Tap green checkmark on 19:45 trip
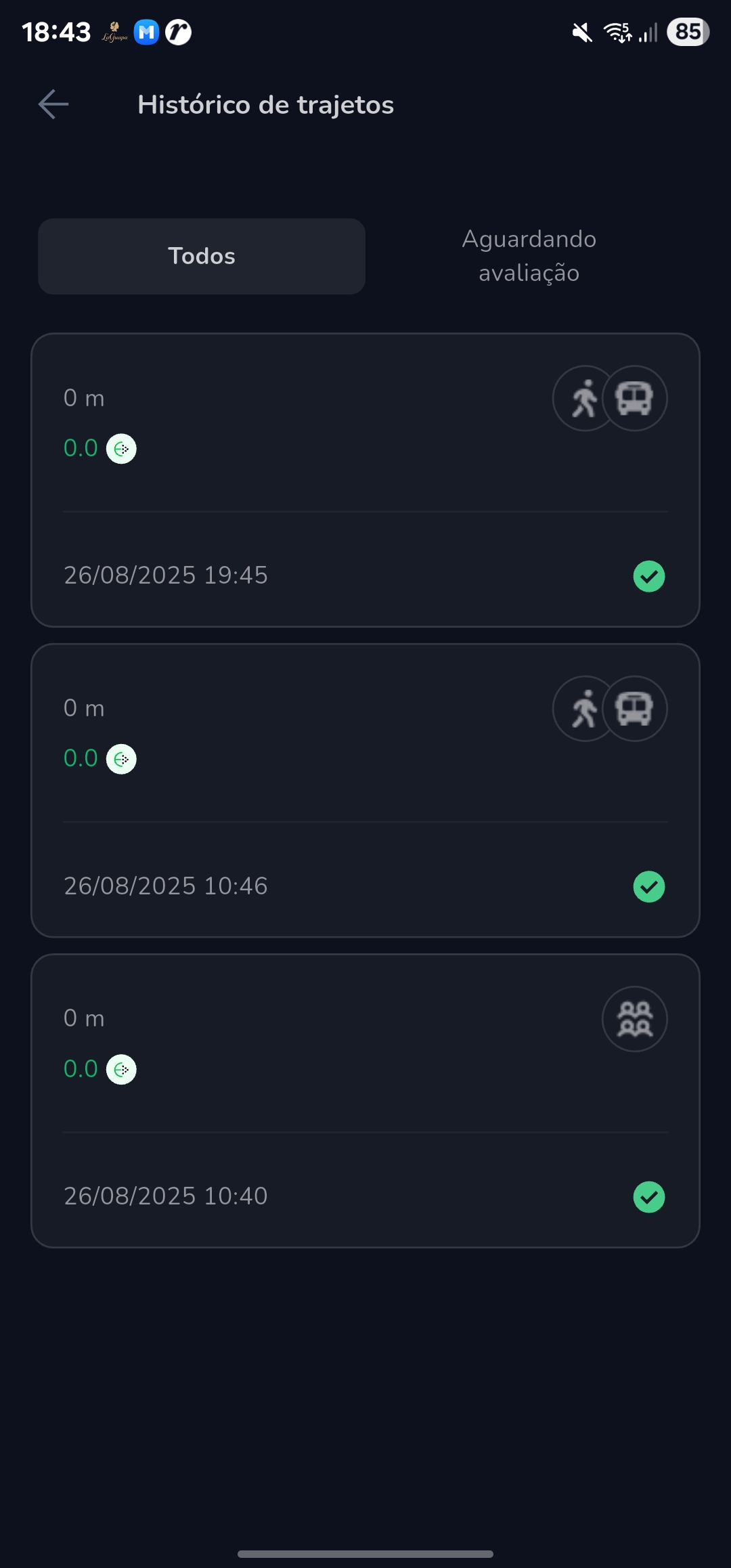Viewport: 731px width, 1568px height. coord(649,576)
